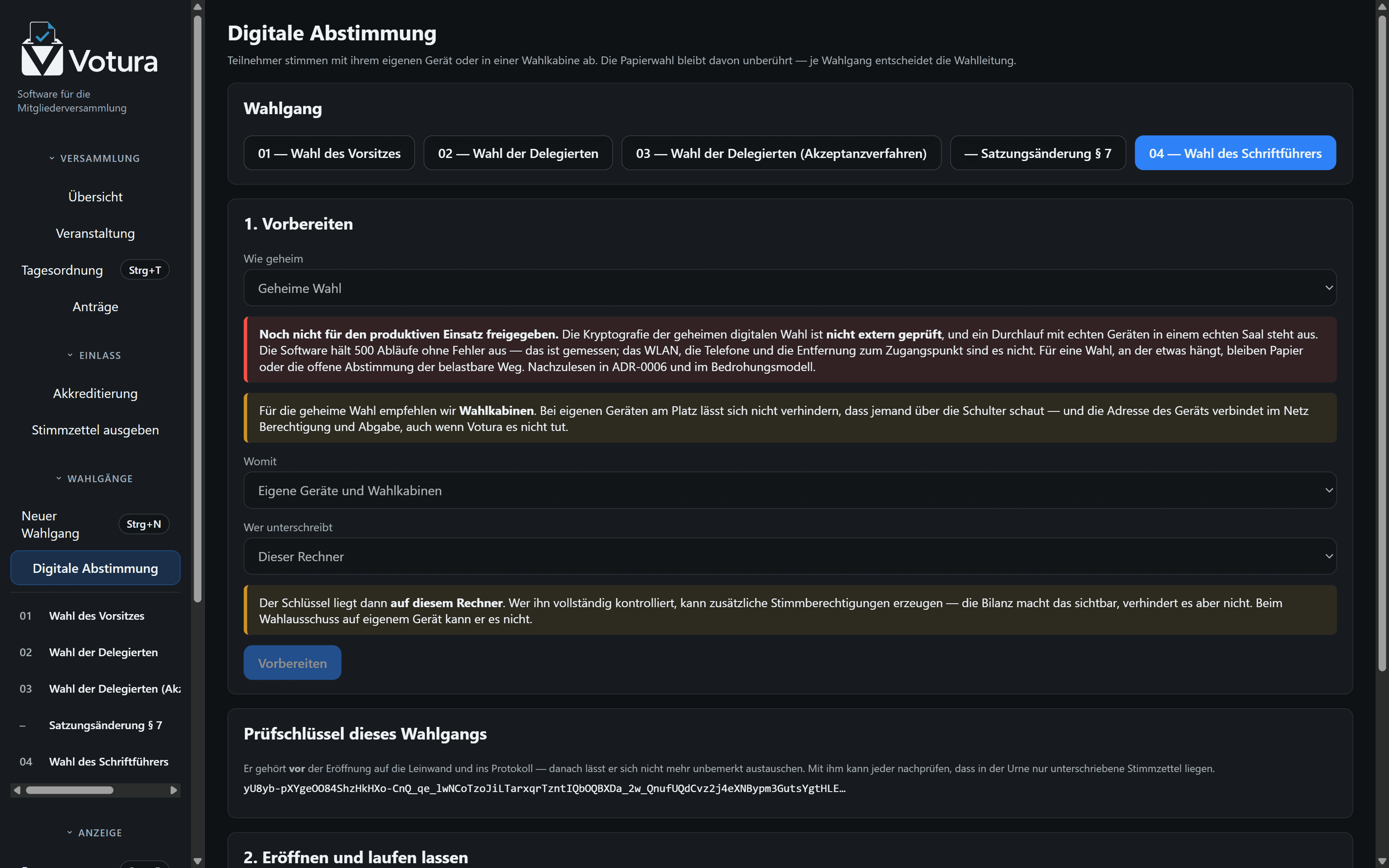Image resolution: width=1389 pixels, height=868 pixels.
Task: Click sidebar horizontal scrollbar right arrow
Action: (x=174, y=790)
